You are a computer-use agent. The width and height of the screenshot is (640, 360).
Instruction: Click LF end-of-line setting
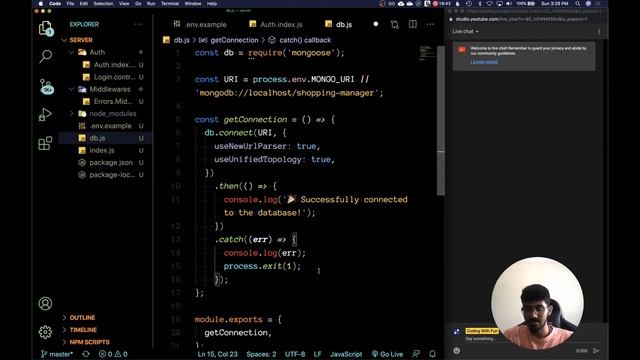(x=318, y=354)
